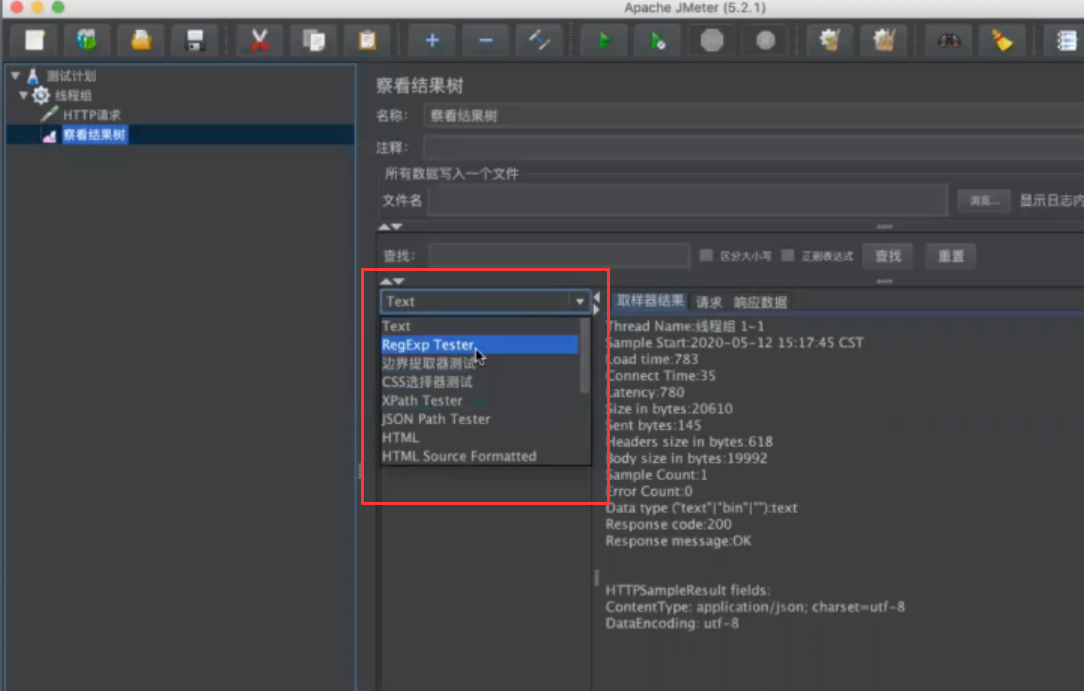1084x691 pixels.
Task: Open the Text renderer dropdown
Action: [x=485, y=301]
